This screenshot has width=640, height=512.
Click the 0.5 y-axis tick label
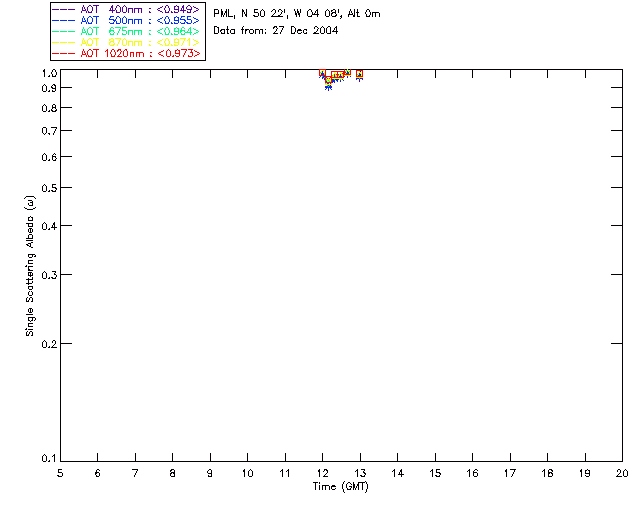point(49,188)
